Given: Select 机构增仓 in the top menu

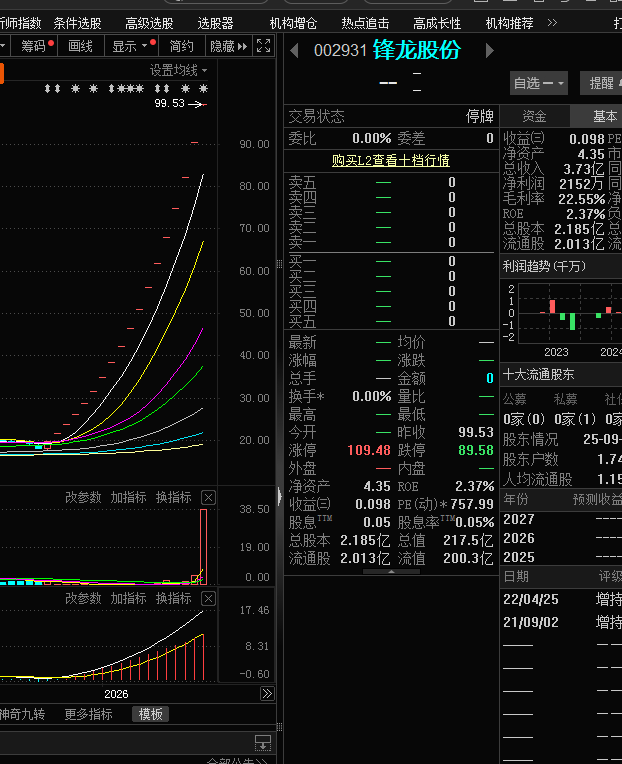Looking at the screenshot, I should [293, 23].
